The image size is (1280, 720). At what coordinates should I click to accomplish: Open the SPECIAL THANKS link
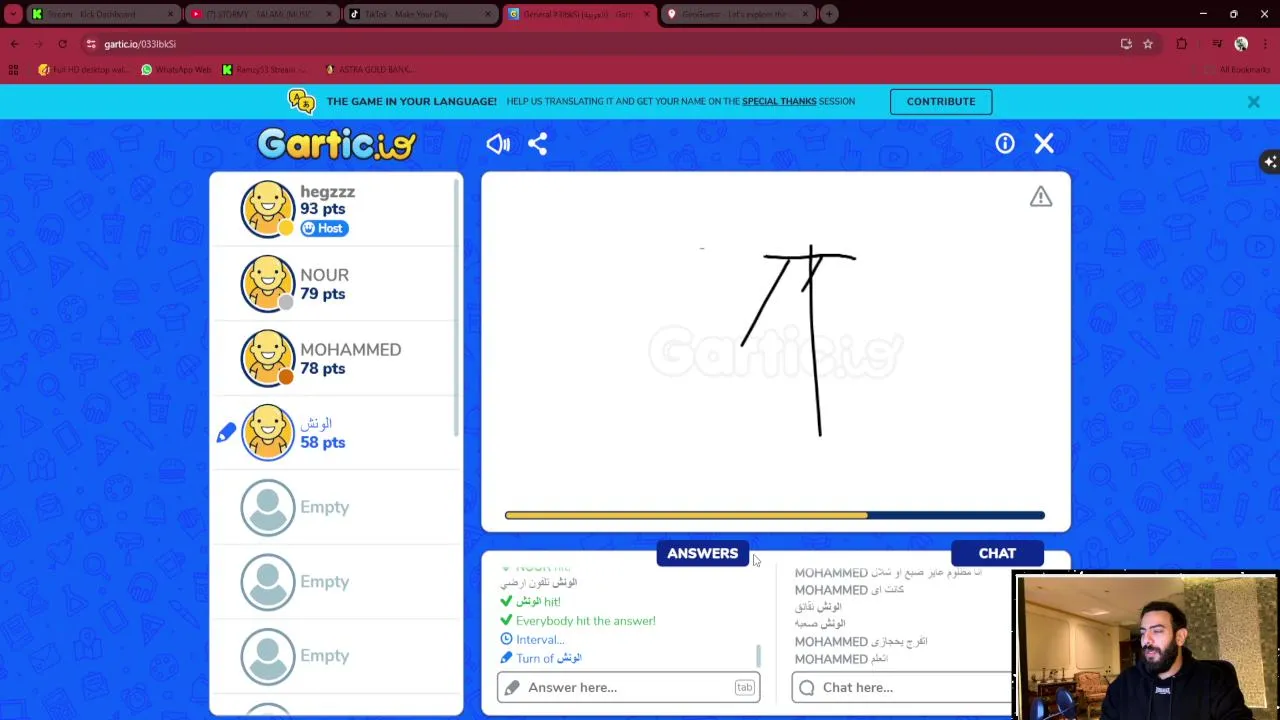pos(779,101)
